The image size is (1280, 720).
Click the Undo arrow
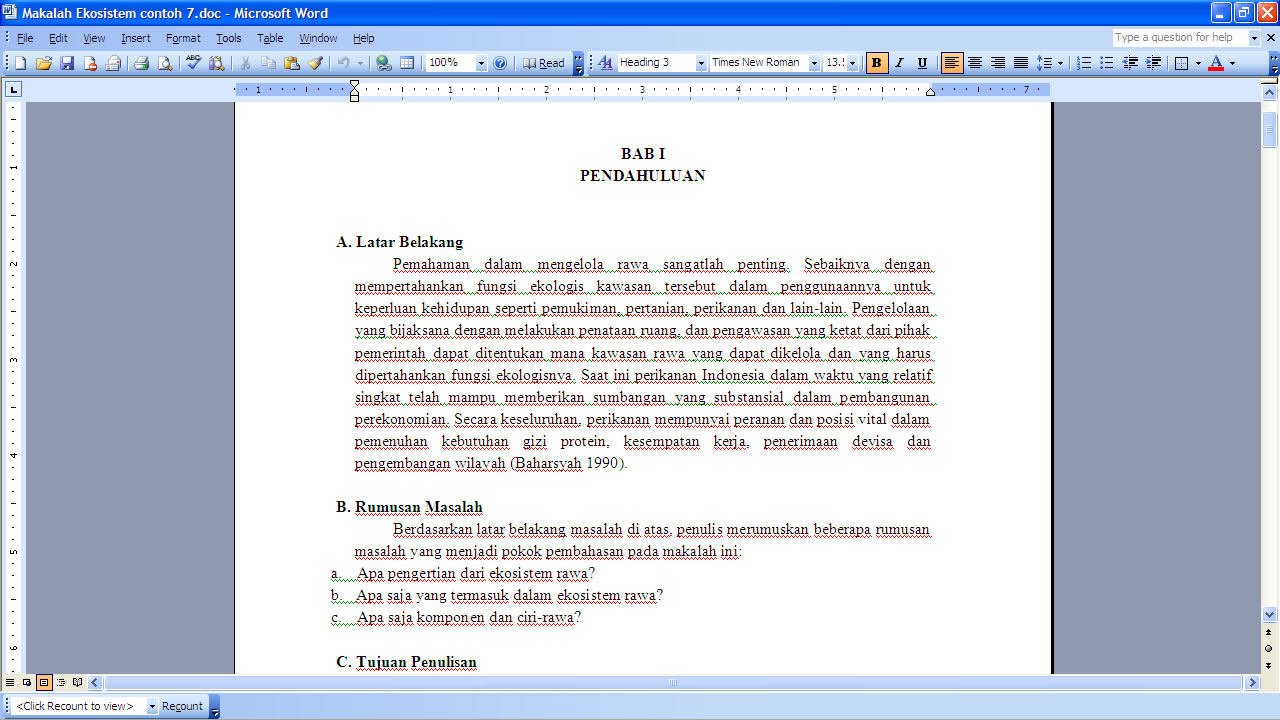pos(343,63)
